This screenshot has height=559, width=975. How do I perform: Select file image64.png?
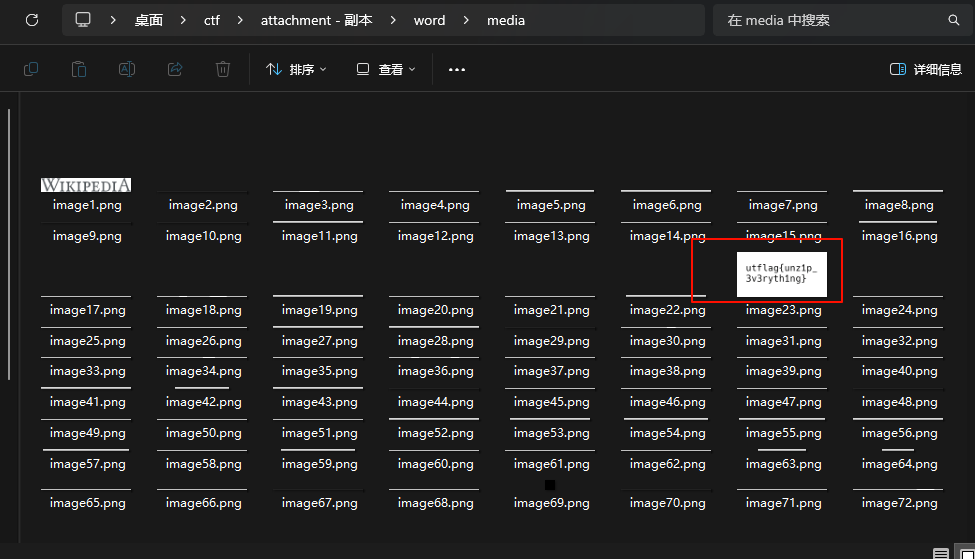click(x=899, y=464)
